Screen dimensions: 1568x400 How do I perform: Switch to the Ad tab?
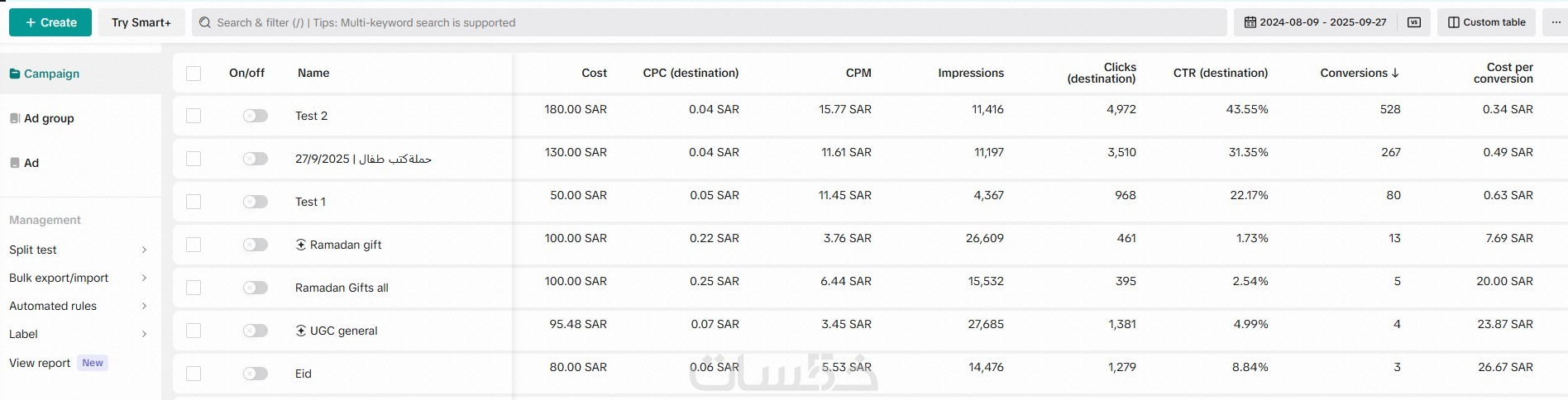click(x=31, y=163)
